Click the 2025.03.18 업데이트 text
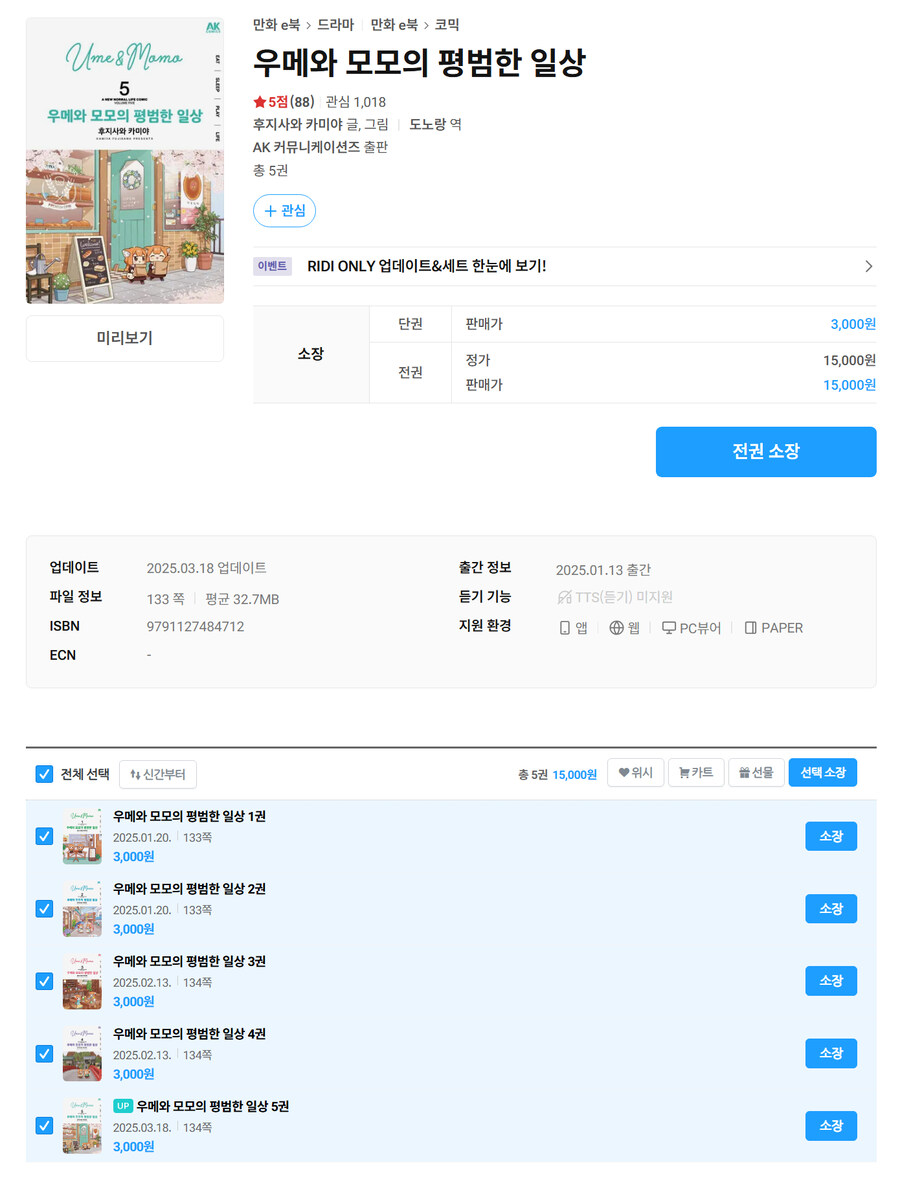Image resolution: width=900 pixels, height=1181 pixels. 206,568
